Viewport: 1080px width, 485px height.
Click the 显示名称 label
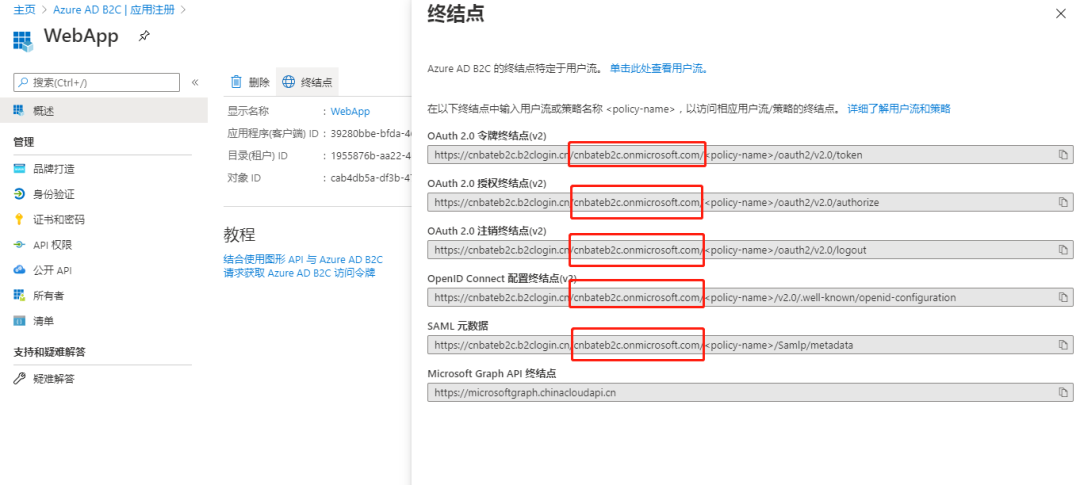click(x=248, y=111)
